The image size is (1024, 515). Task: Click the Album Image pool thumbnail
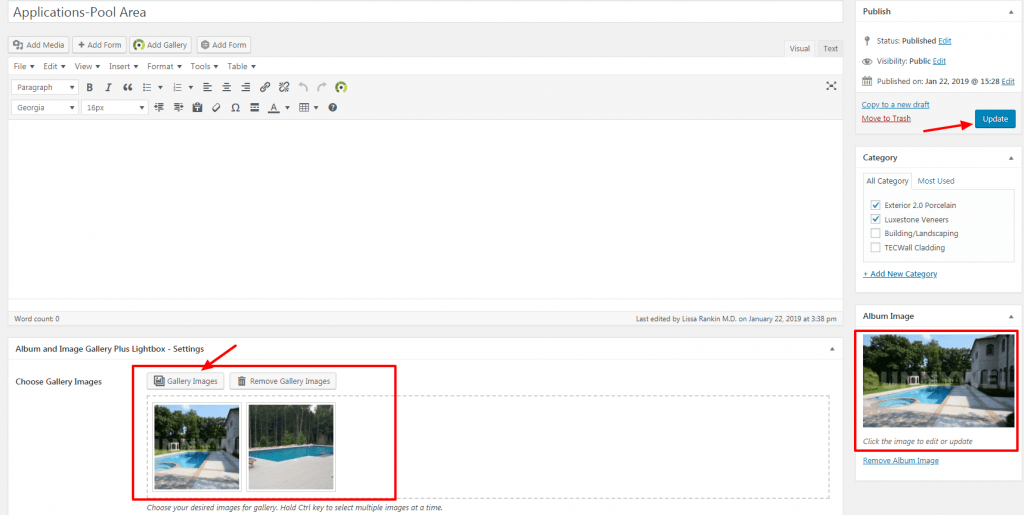(938, 382)
